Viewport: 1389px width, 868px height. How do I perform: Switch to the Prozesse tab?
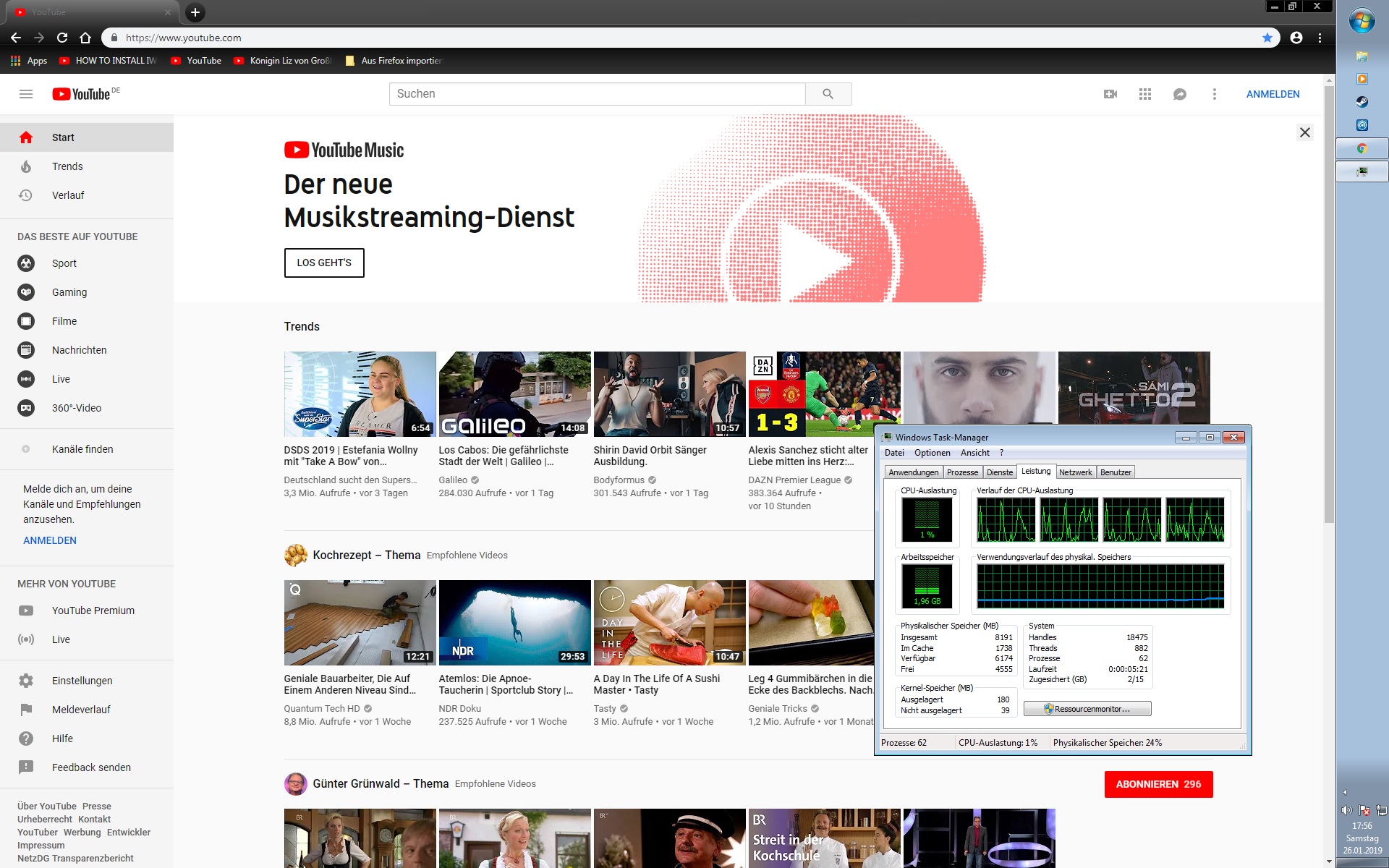pos(962,472)
